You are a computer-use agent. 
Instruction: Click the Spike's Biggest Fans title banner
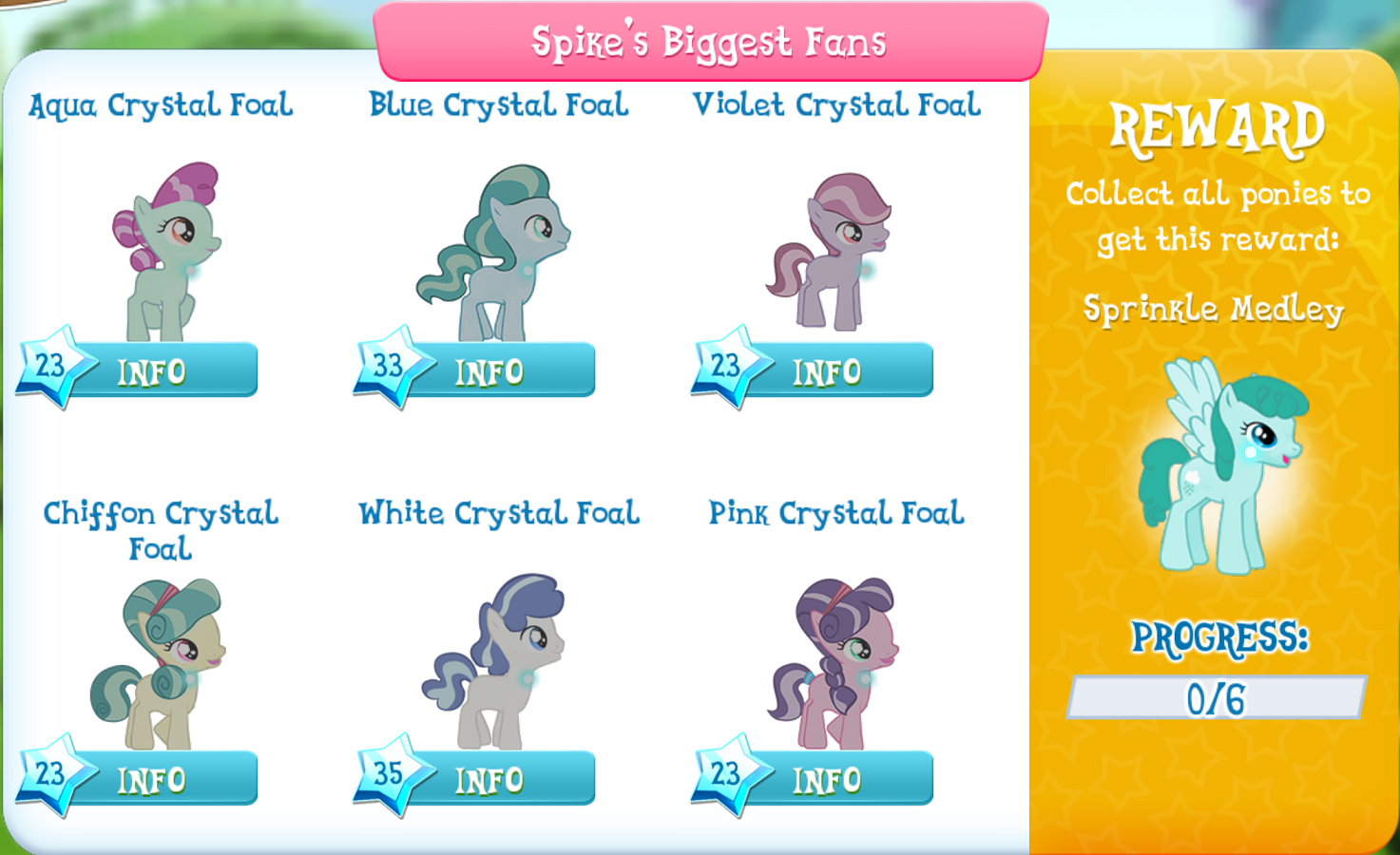709,43
